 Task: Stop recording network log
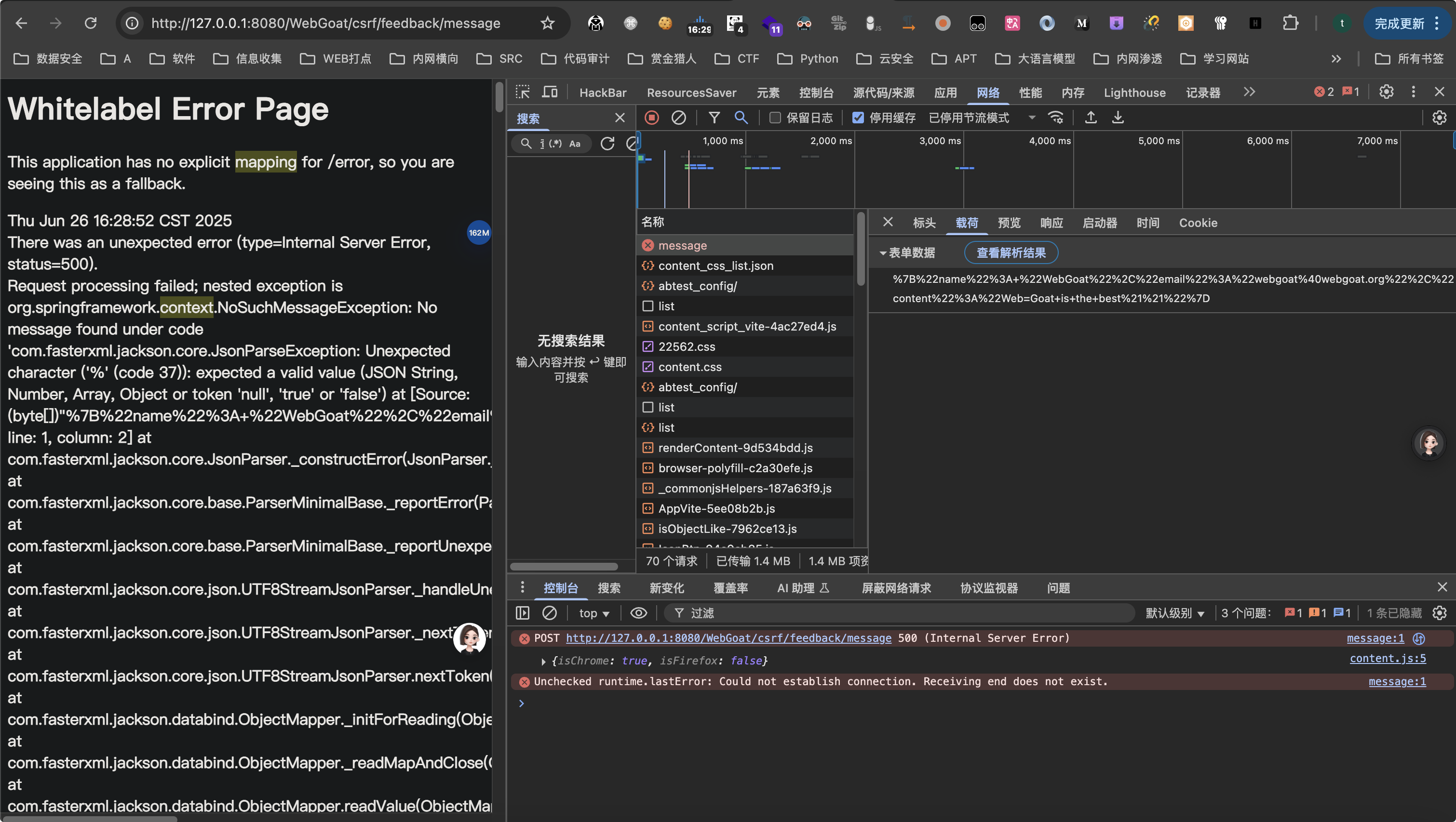[652, 118]
